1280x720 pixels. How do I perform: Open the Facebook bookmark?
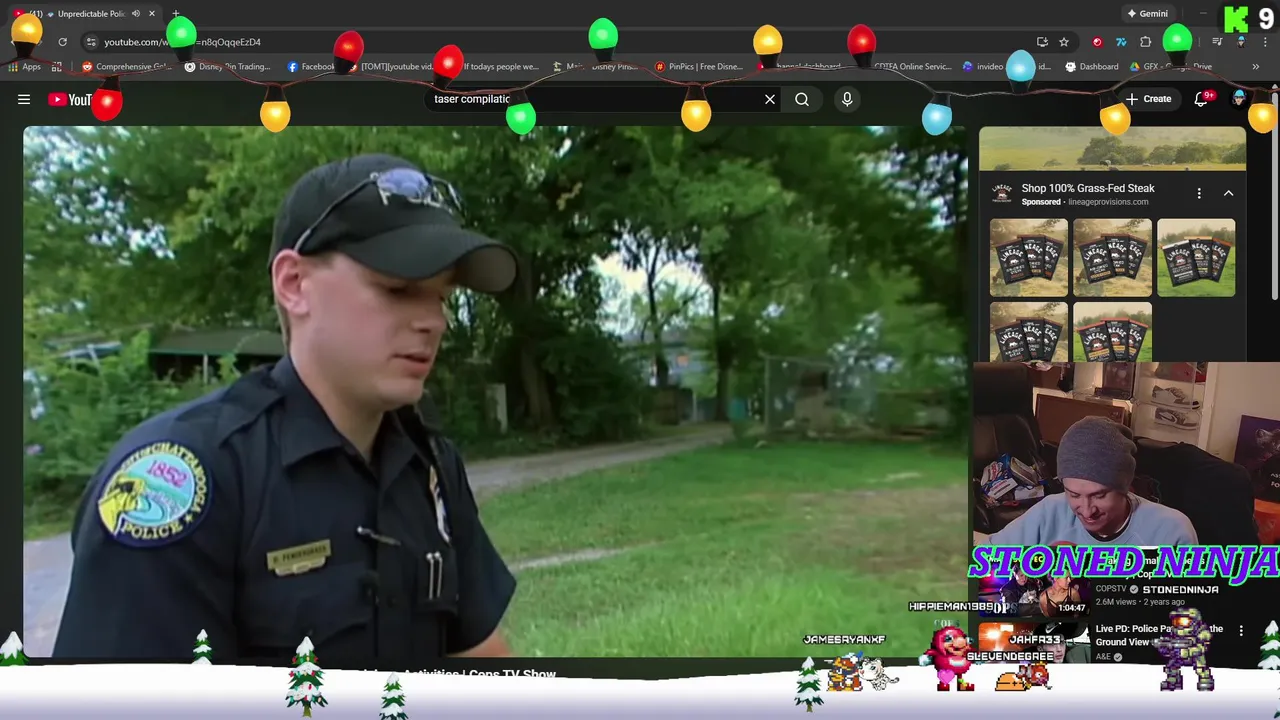click(x=311, y=67)
